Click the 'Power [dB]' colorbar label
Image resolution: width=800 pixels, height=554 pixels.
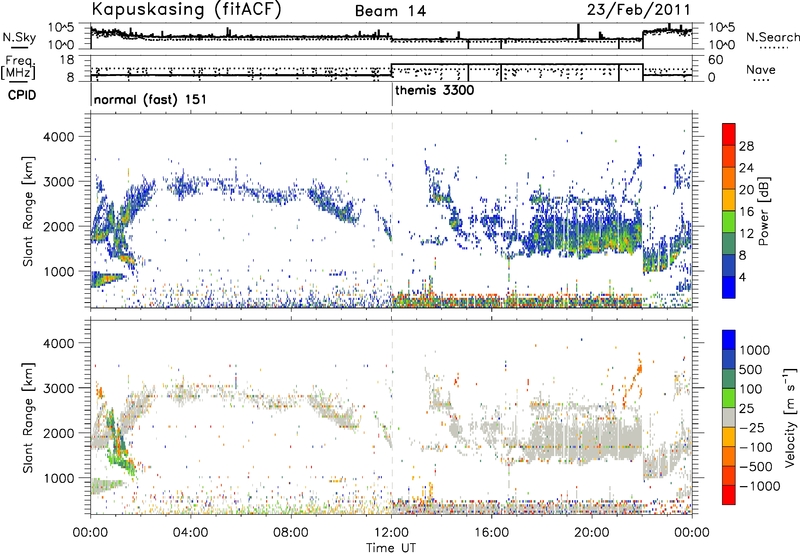point(763,211)
